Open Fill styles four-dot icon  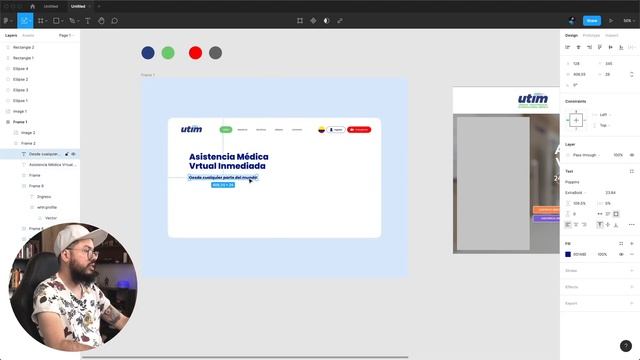(621, 243)
